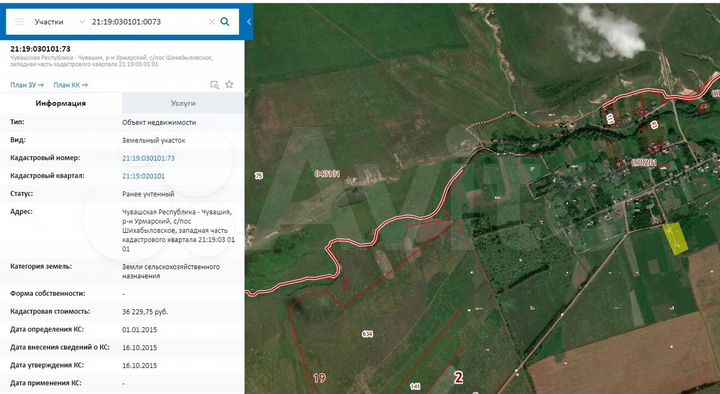
Task: Add parcel to favorites with star icon
Action: pos(229,84)
